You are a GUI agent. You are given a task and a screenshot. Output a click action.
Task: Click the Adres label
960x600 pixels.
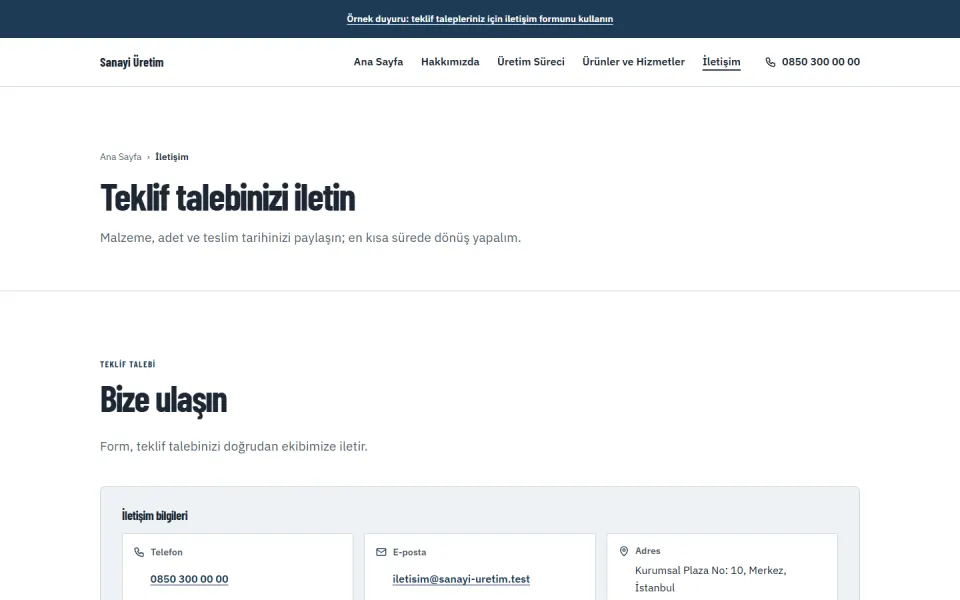coord(648,551)
